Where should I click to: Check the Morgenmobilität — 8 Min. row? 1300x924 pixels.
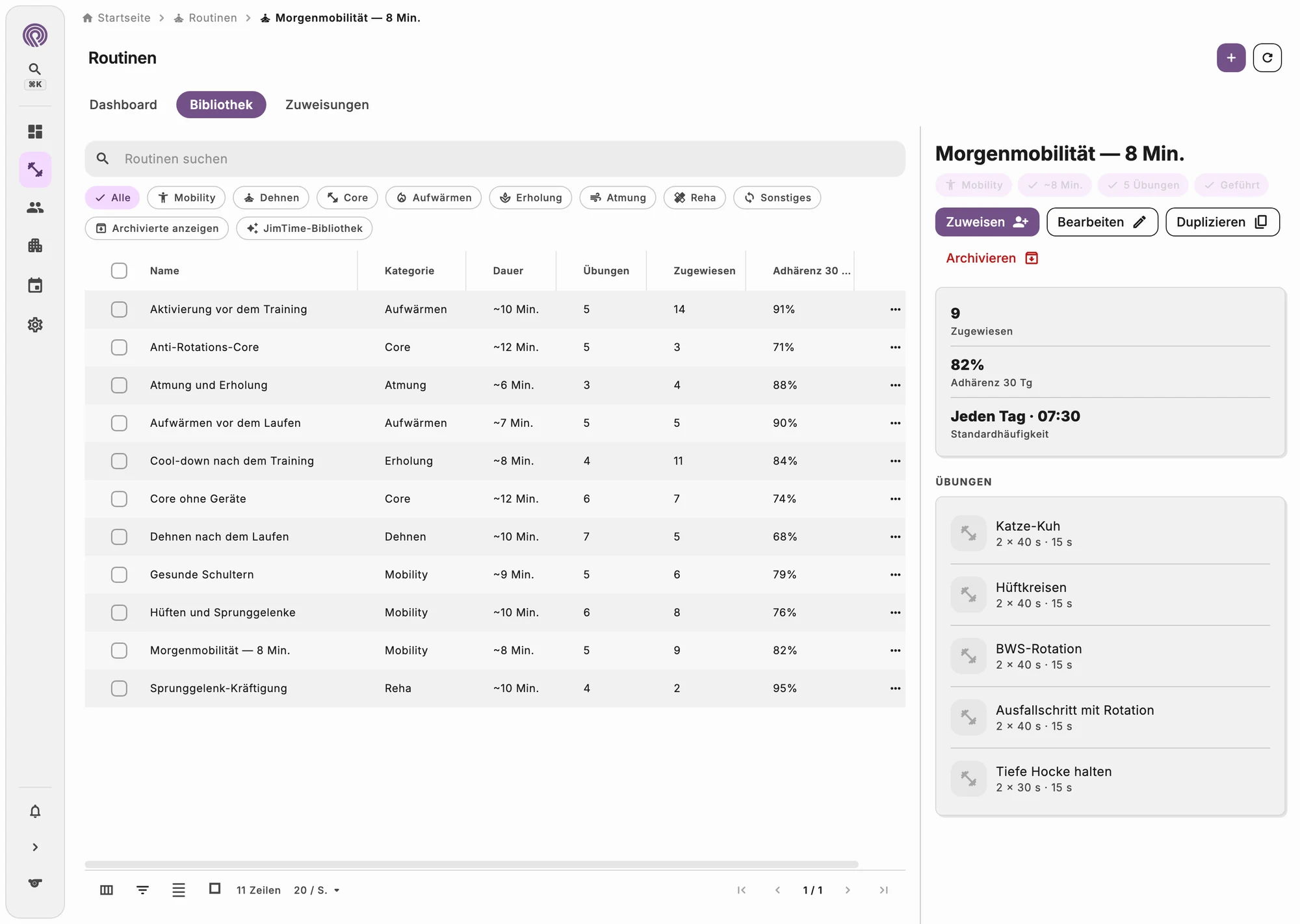(119, 650)
